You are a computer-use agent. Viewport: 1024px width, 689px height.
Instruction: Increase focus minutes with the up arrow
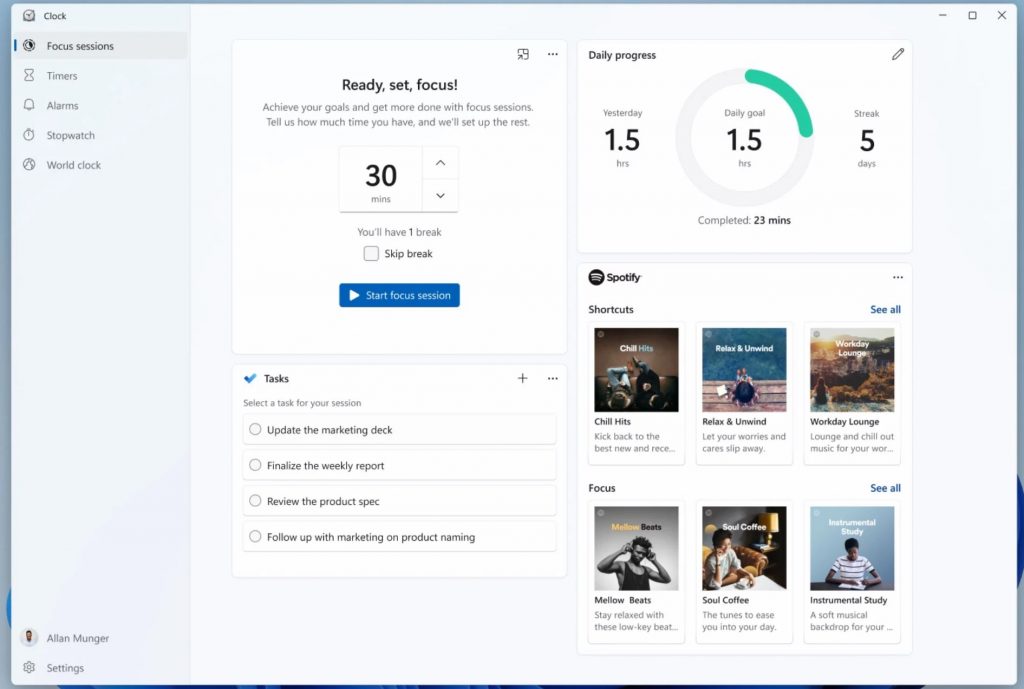coord(440,163)
